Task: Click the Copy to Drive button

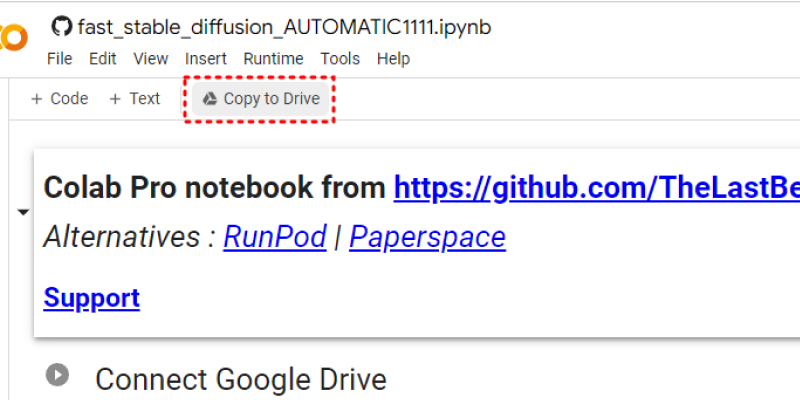Action: 260,98
